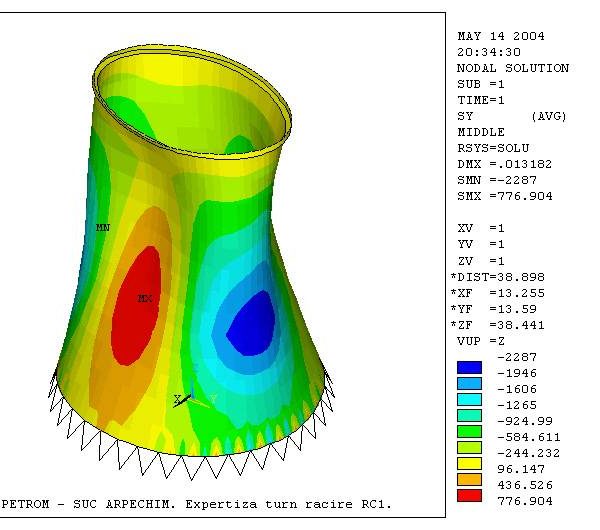This screenshot has width=600, height=530.
Task: Click the MX maximum stress marker
Action: pos(145,299)
